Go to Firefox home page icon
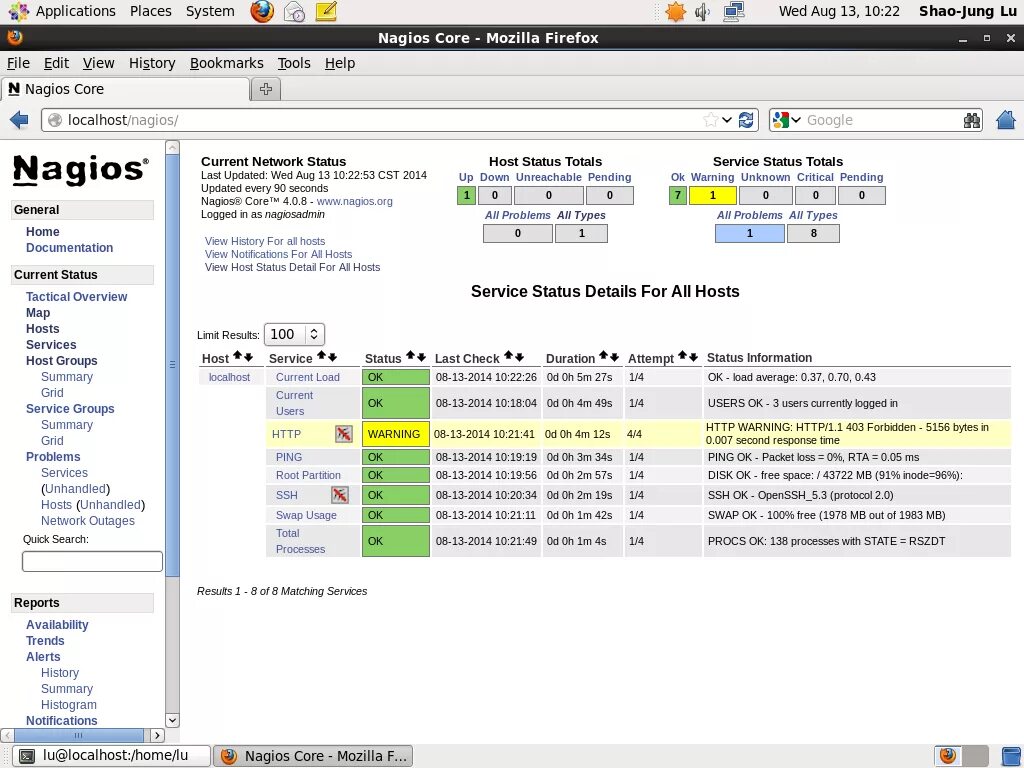Screen dimensions: 1024x768 point(1006,120)
